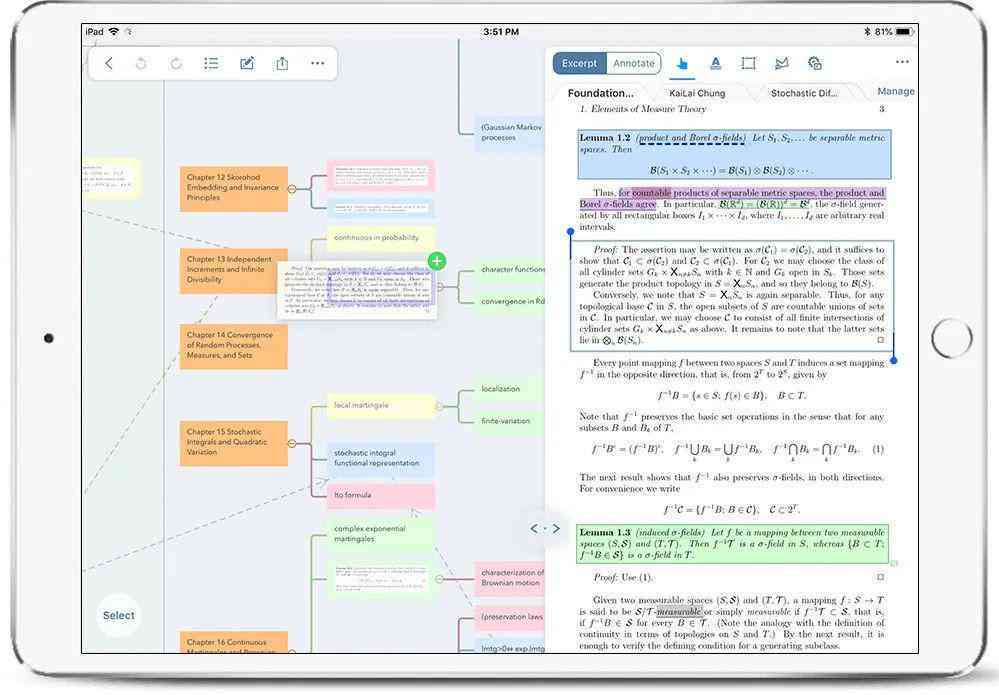Select the continuous in probability node

coord(381,238)
